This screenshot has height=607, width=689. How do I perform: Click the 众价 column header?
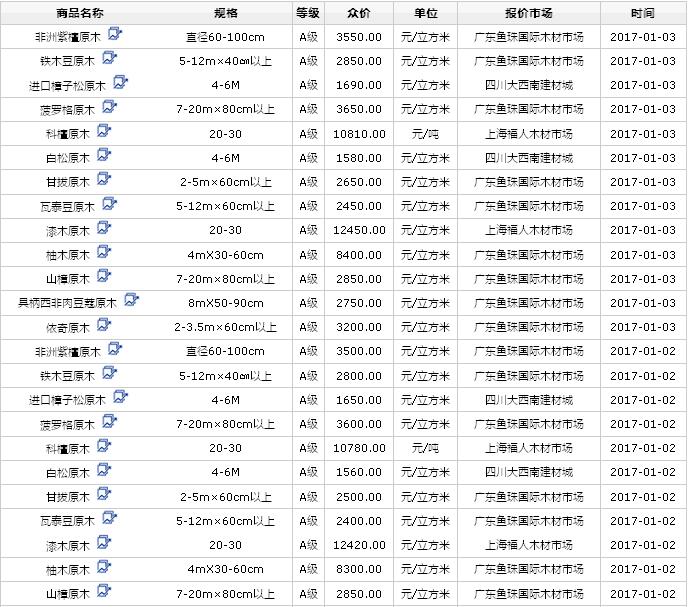point(358,13)
